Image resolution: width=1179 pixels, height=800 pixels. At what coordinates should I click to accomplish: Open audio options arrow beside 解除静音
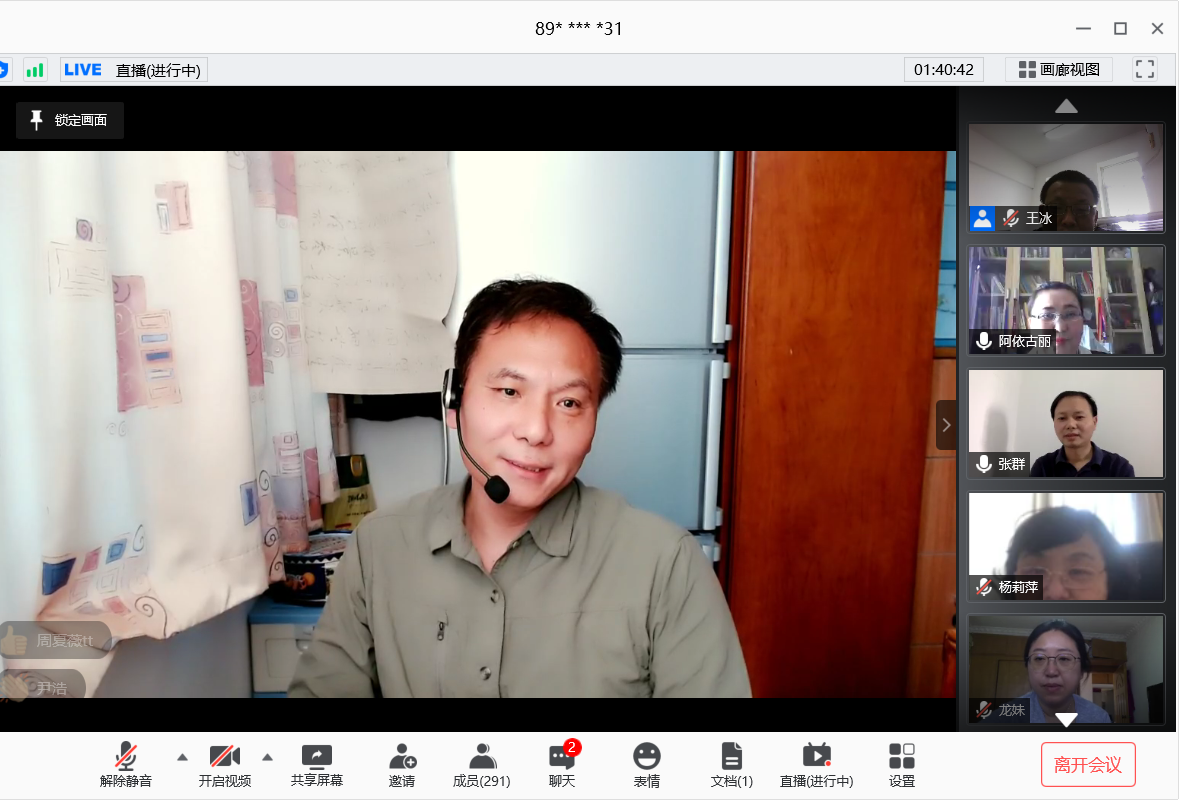182,757
